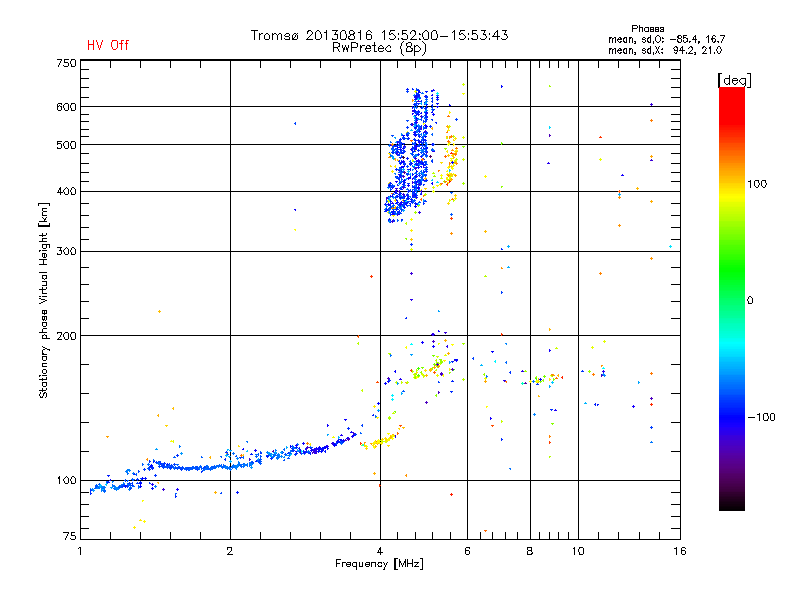800x600 pixels.
Task: Click the colorbar label '100'
Action: 757,184
